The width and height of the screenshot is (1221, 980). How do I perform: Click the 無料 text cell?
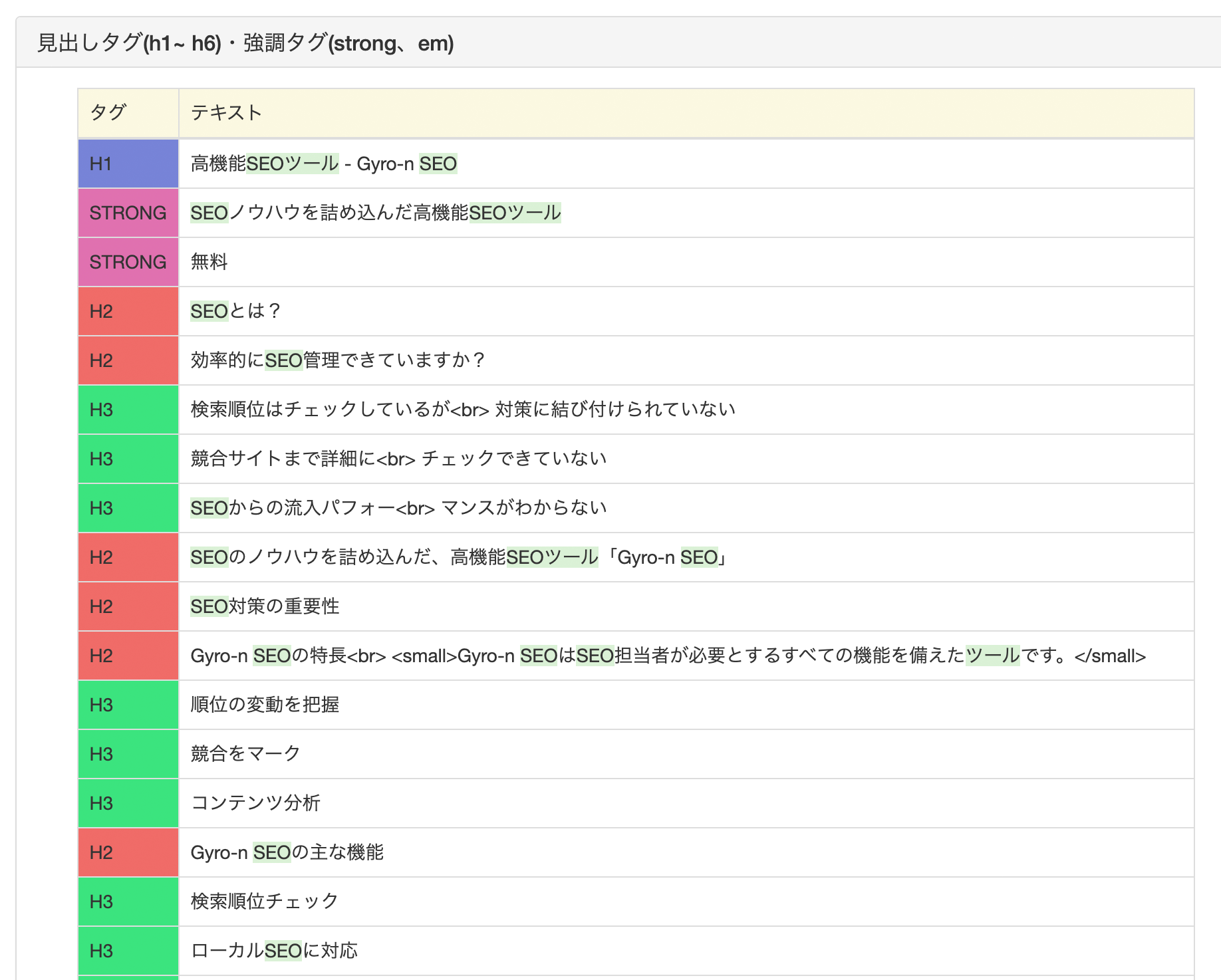tap(209, 262)
